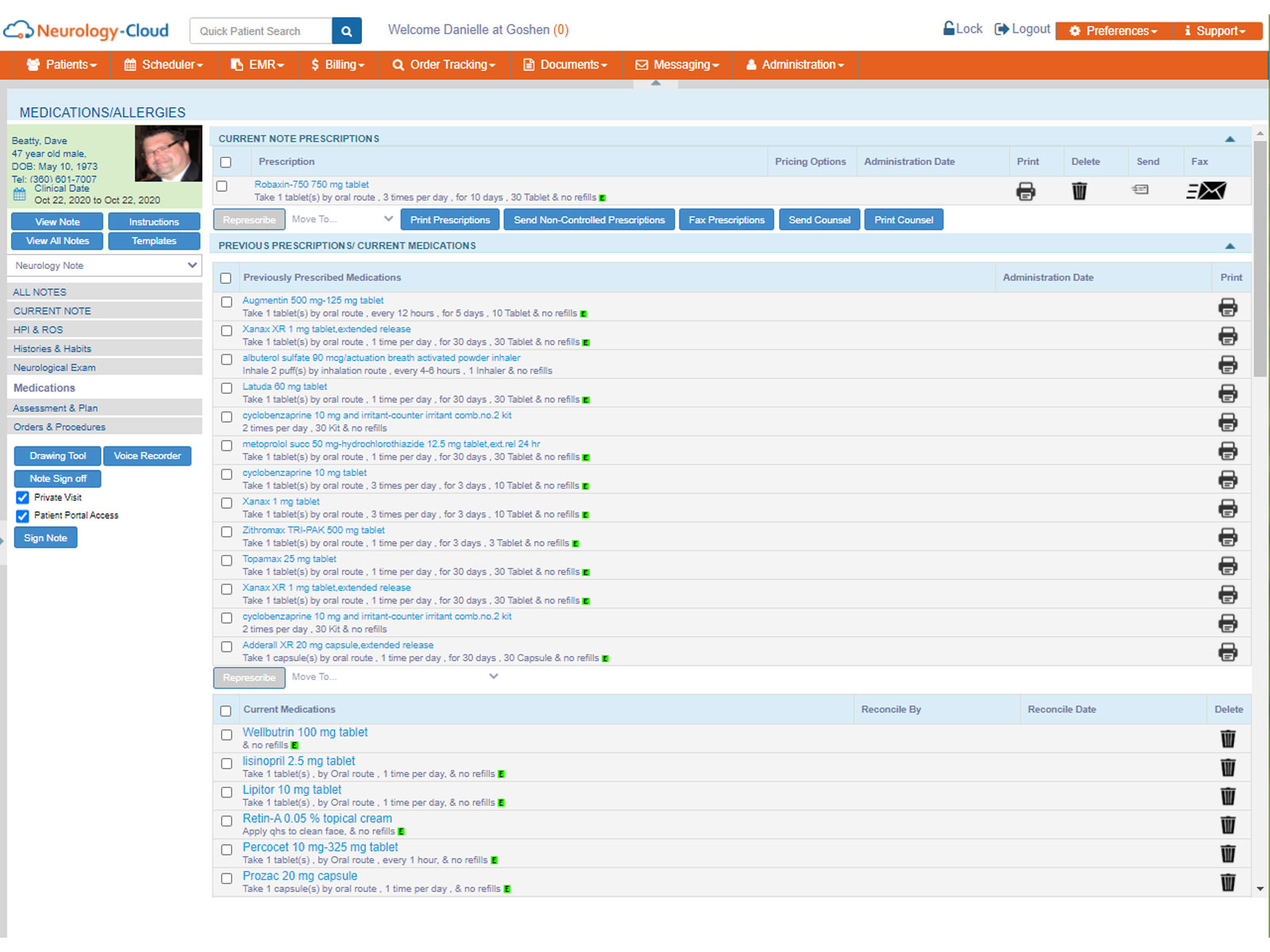Image resolution: width=1270 pixels, height=952 pixels.
Task: Print the Latuda 60 mg prescription
Action: (x=1228, y=393)
